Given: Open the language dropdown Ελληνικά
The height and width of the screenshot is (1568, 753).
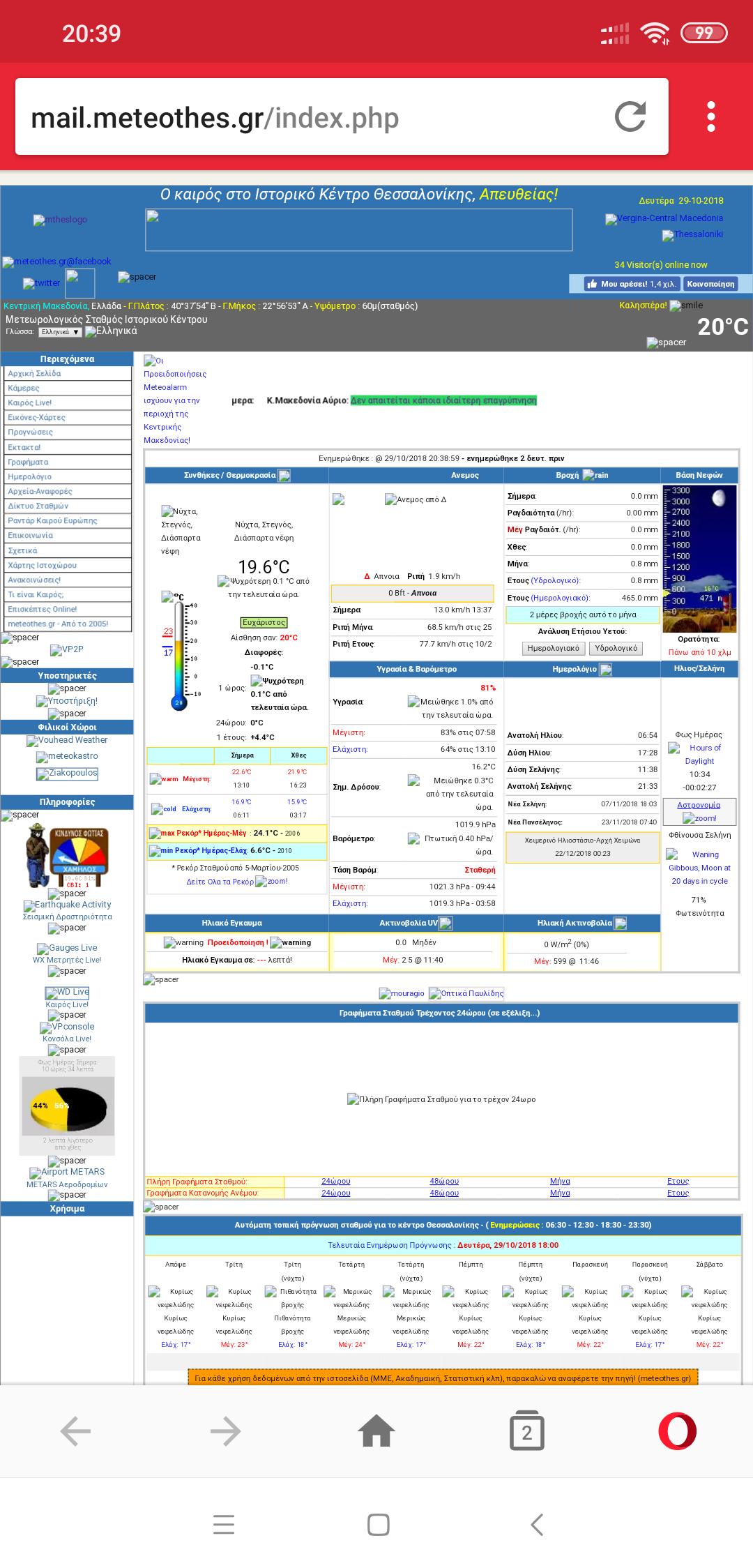Looking at the screenshot, I should [60, 332].
